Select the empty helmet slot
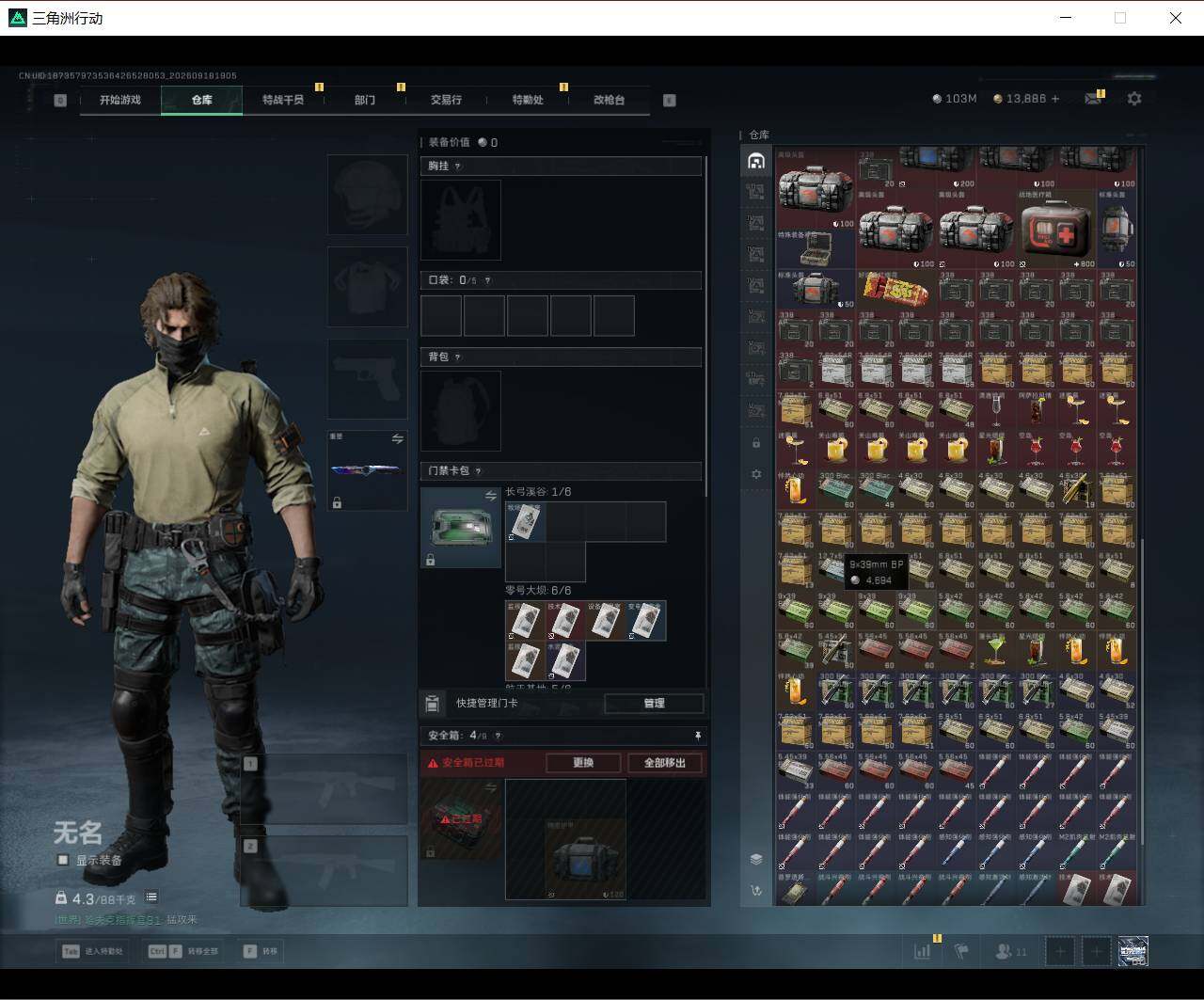The width and height of the screenshot is (1204, 1000). click(x=367, y=195)
